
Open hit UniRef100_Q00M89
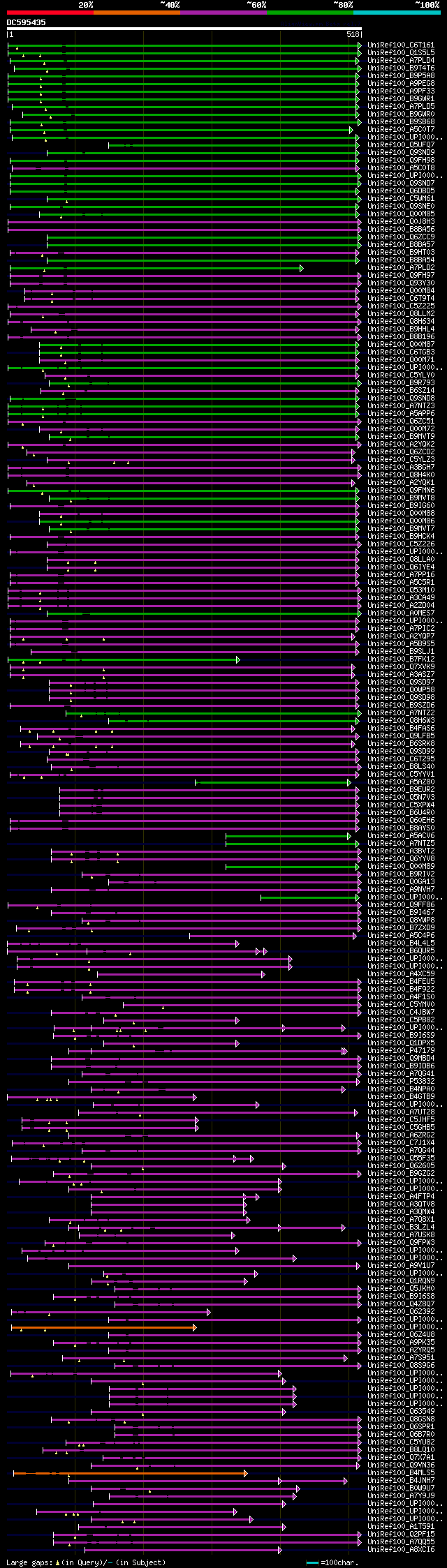(x=401, y=867)
